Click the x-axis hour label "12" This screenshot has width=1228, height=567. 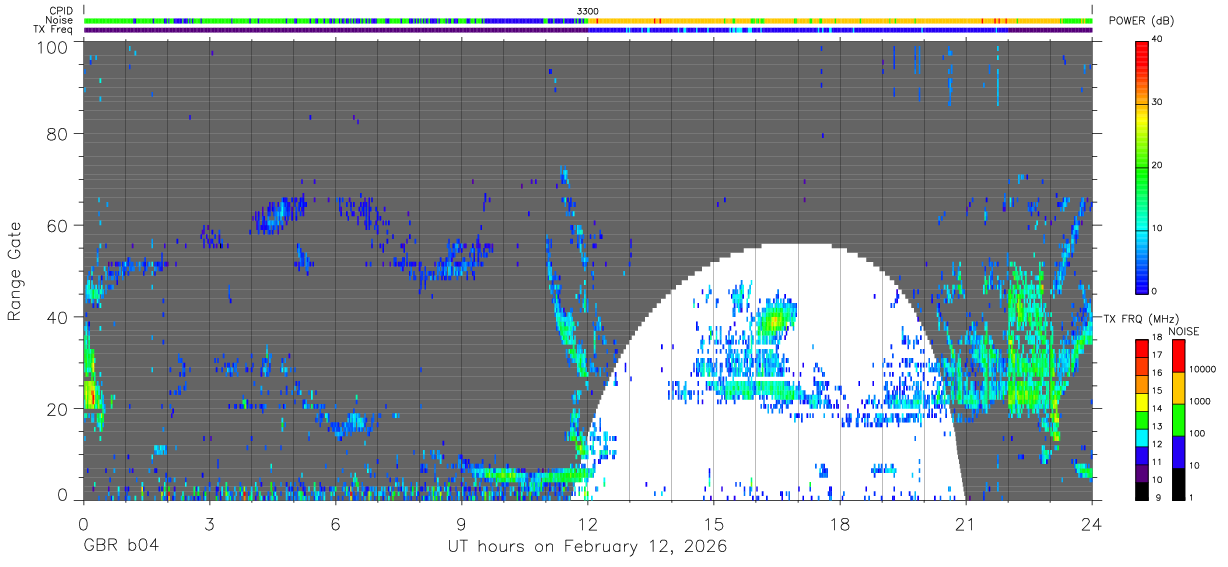(587, 523)
